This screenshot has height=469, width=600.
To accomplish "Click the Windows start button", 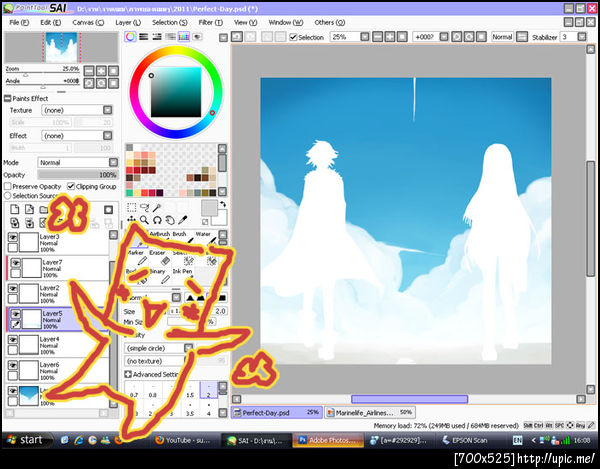I will point(26,440).
